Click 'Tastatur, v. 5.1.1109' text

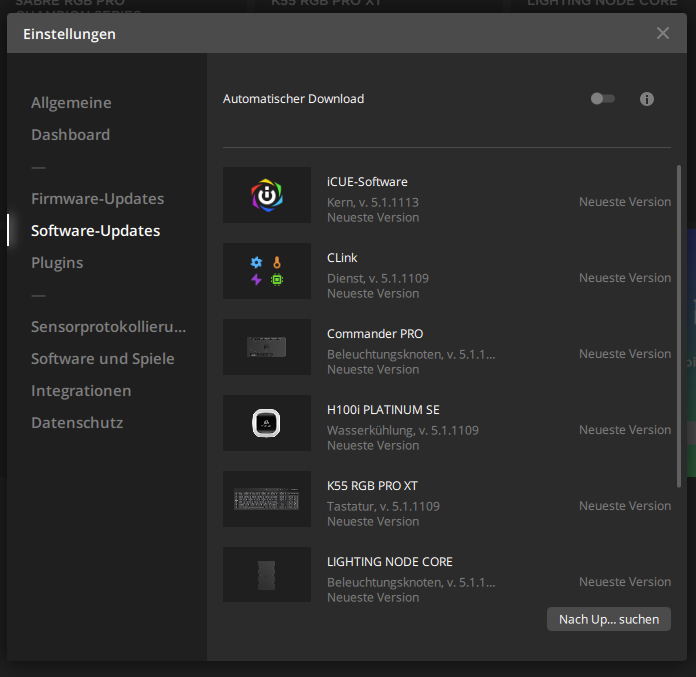383,506
